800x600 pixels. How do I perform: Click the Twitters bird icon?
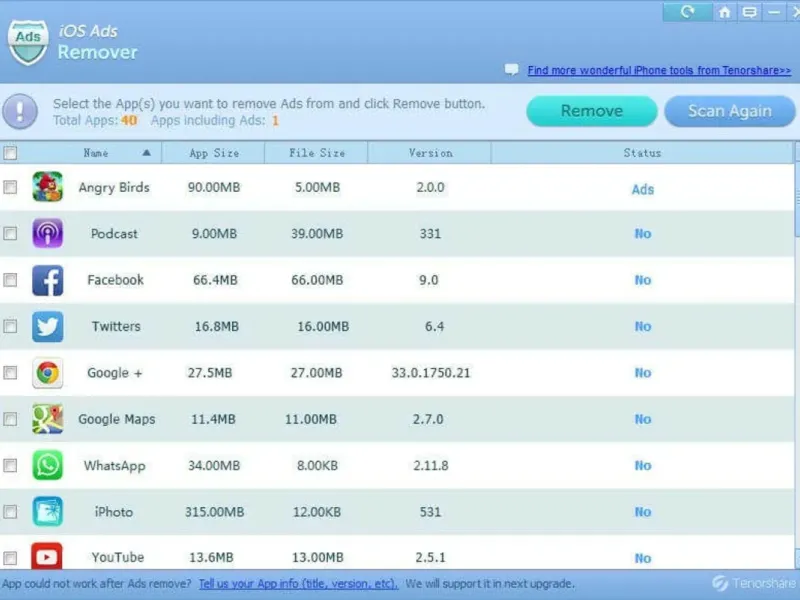click(47, 327)
